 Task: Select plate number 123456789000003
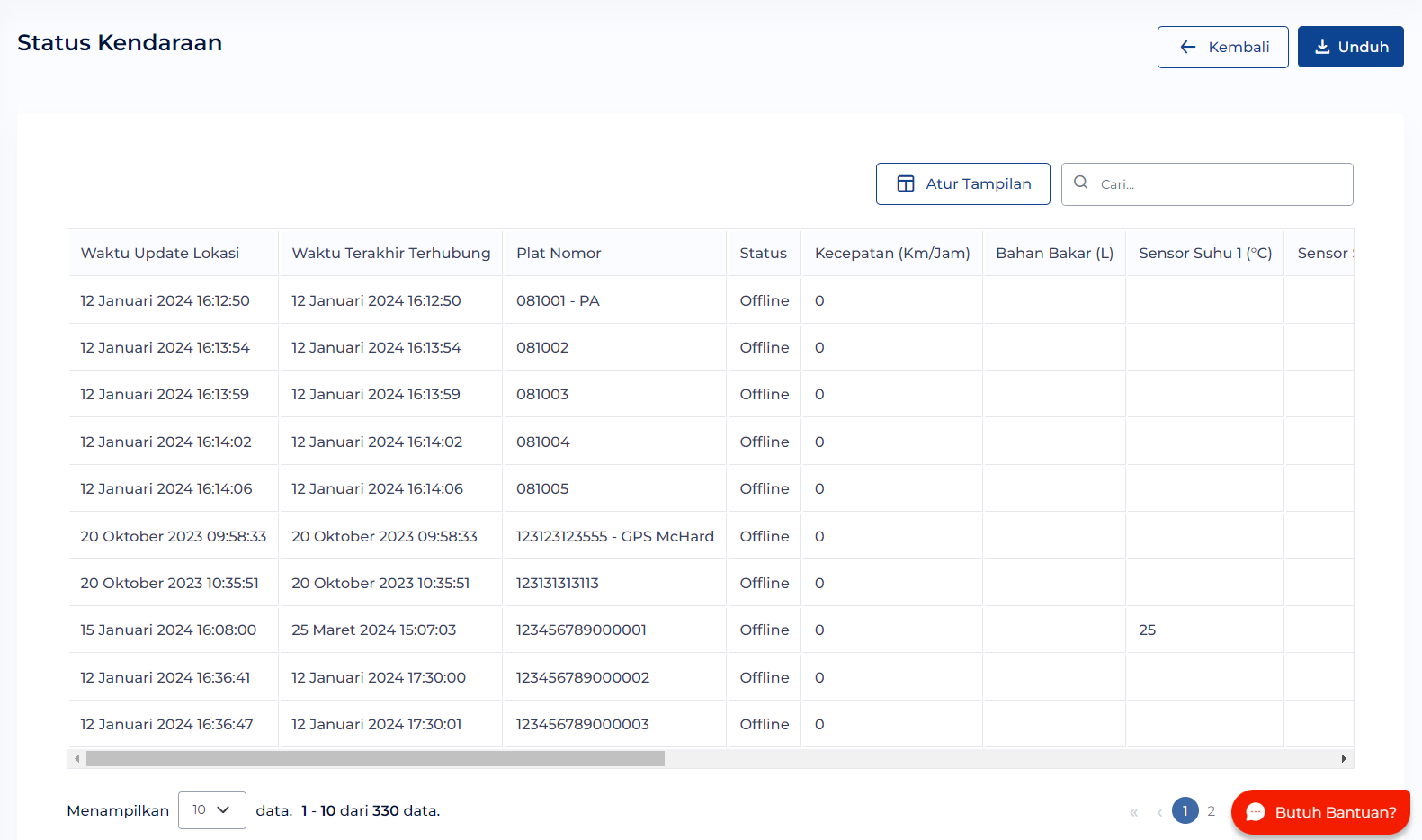583,724
